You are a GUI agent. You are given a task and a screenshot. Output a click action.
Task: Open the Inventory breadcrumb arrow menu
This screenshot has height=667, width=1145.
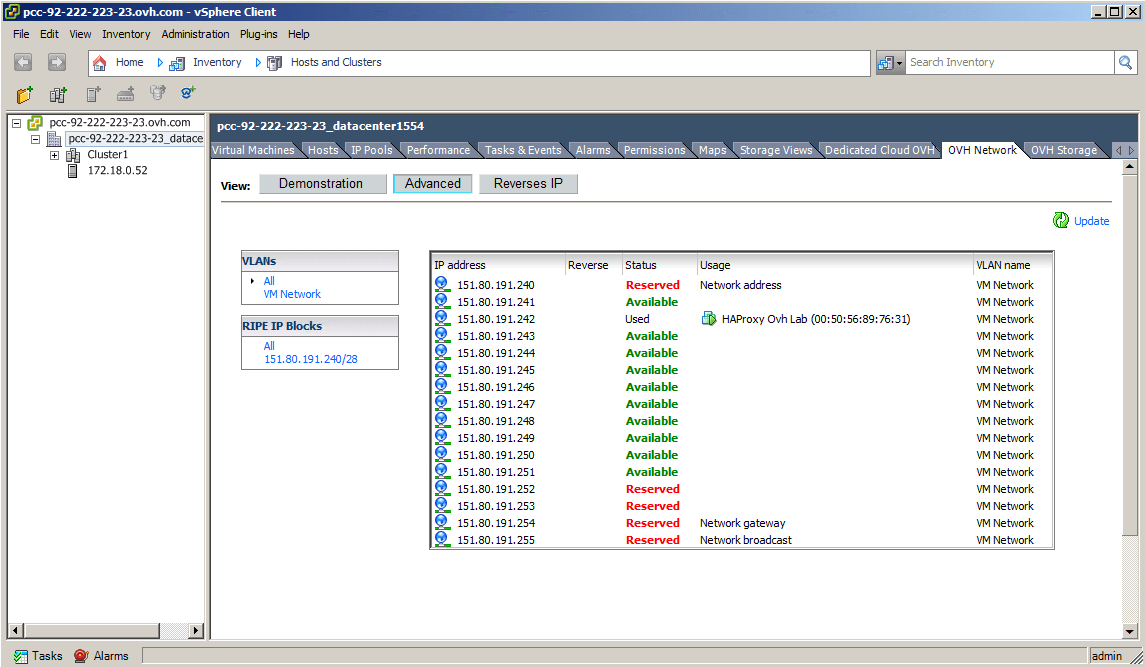pos(258,63)
